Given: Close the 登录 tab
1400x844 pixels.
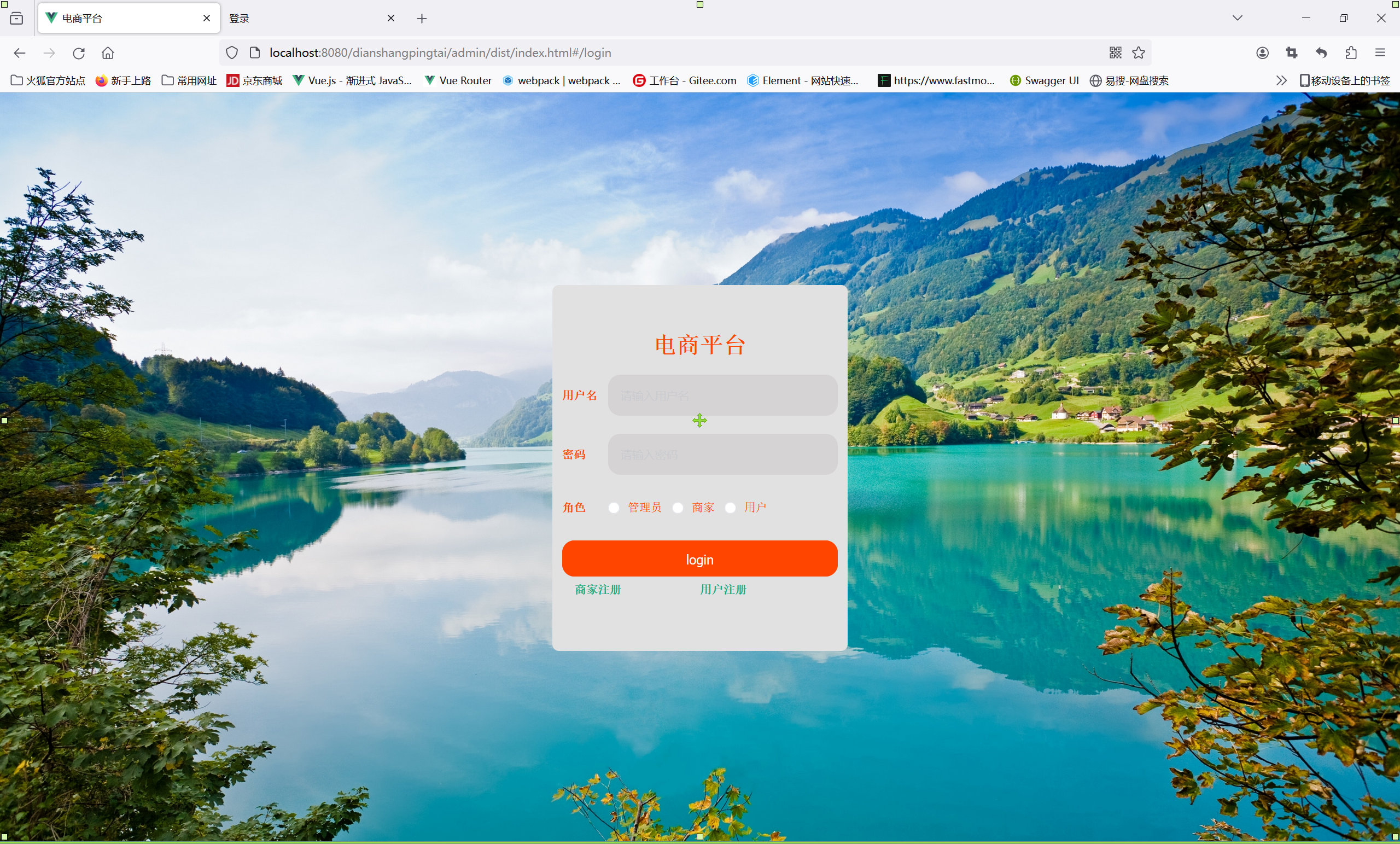Looking at the screenshot, I should 391,18.
